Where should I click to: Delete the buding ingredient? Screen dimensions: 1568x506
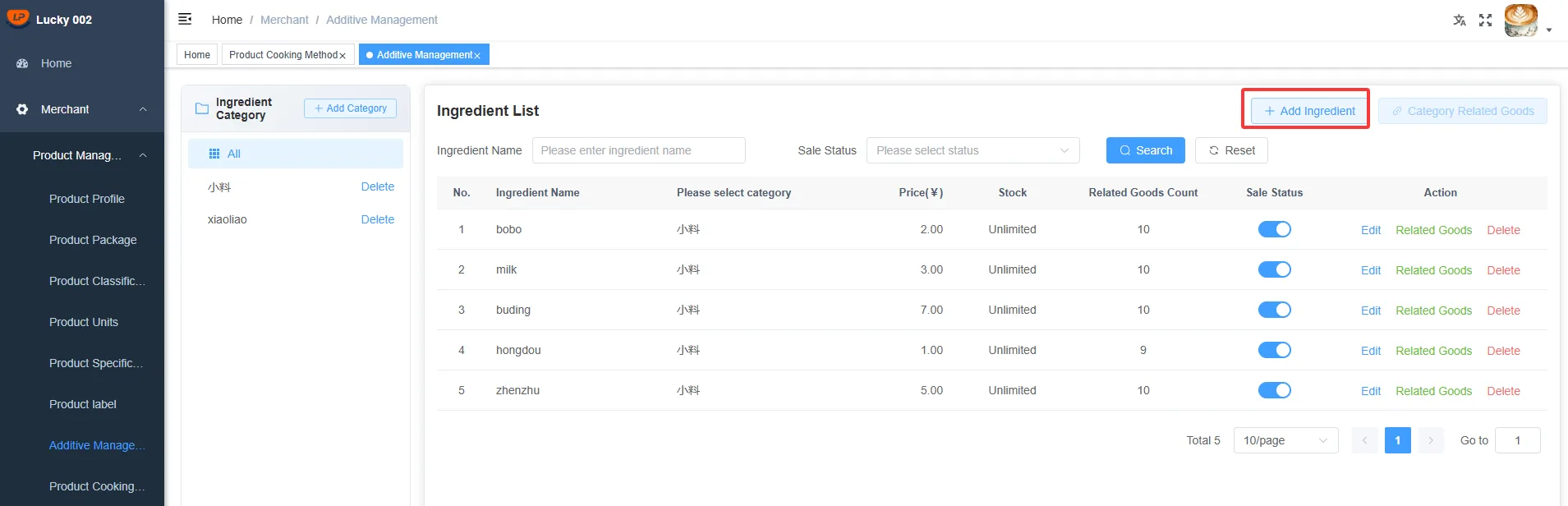[1503, 310]
